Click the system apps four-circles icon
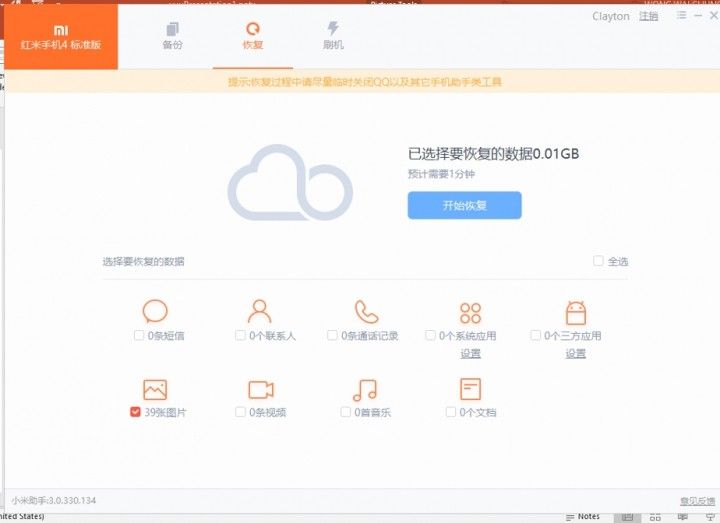Viewport: 720px width, 523px height. (470, 313)
